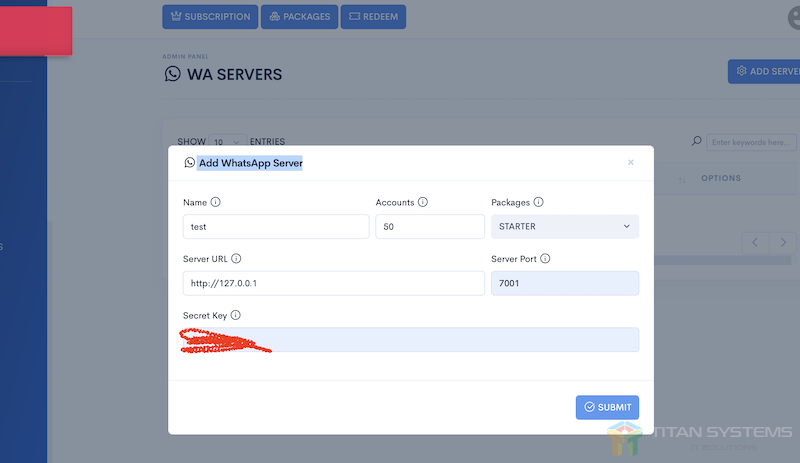Click the search magnifier icon
Viewport: 800px width, 463px height.
(697, 142)
